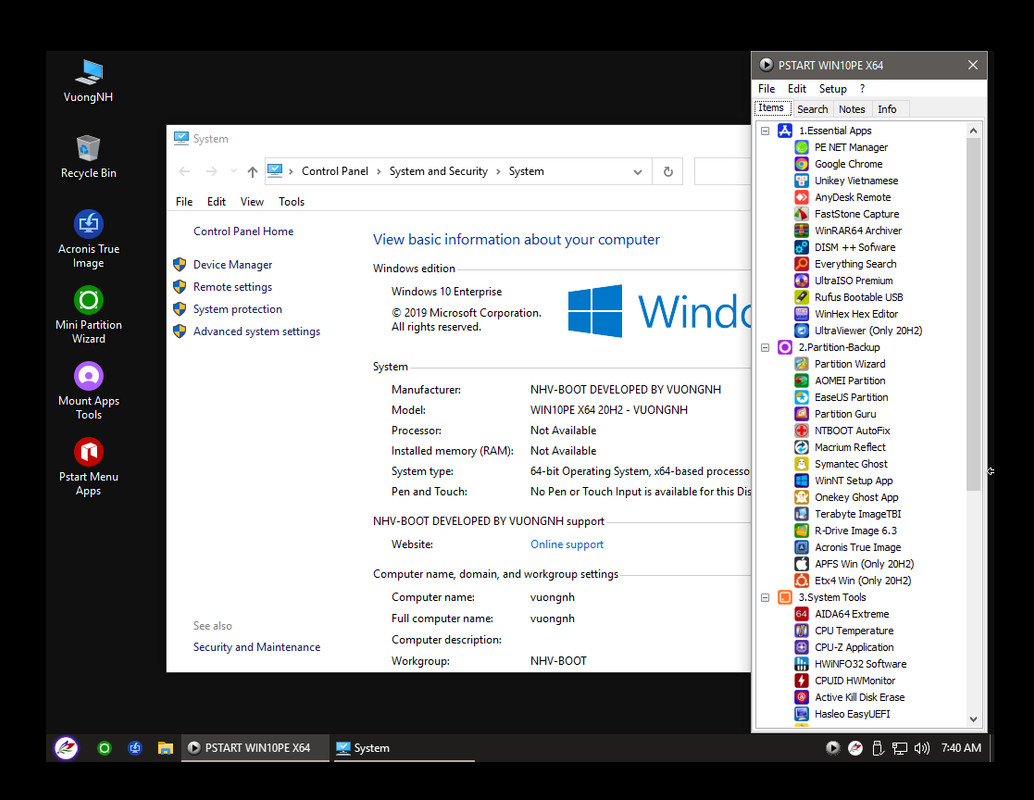Launch AnyDesk Remote icon
This screenshot has height=800, width=1034.
tap(801, 197)
